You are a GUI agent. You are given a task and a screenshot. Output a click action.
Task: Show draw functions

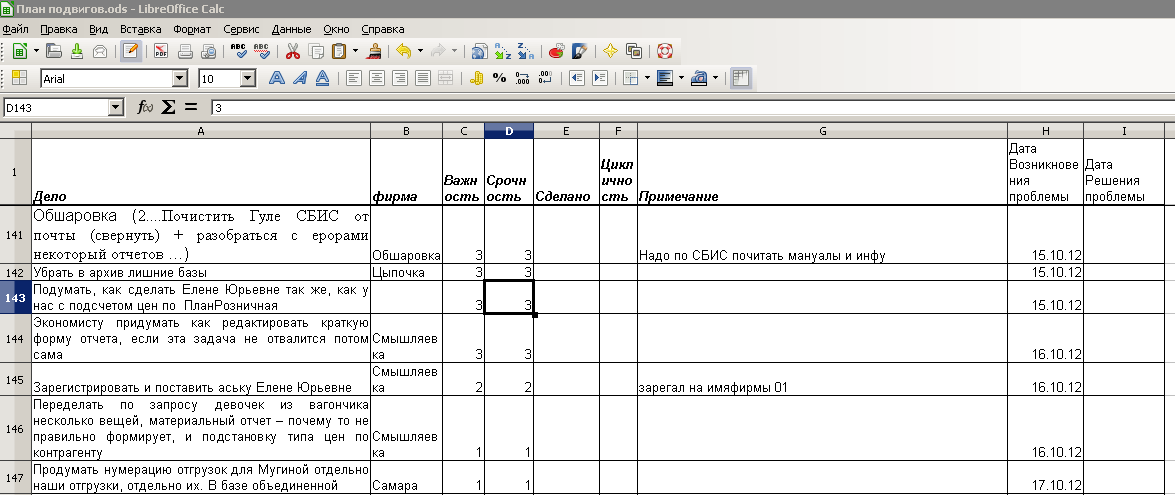coord(579,51)
